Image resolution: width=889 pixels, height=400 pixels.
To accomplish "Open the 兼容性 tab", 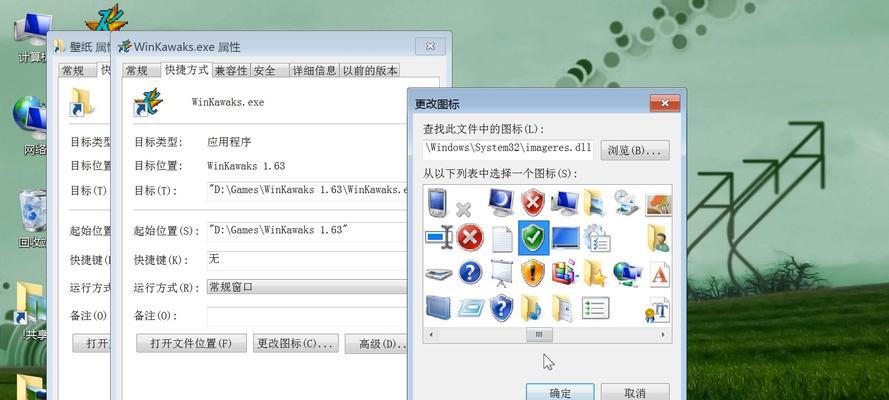I will (231, 70).
